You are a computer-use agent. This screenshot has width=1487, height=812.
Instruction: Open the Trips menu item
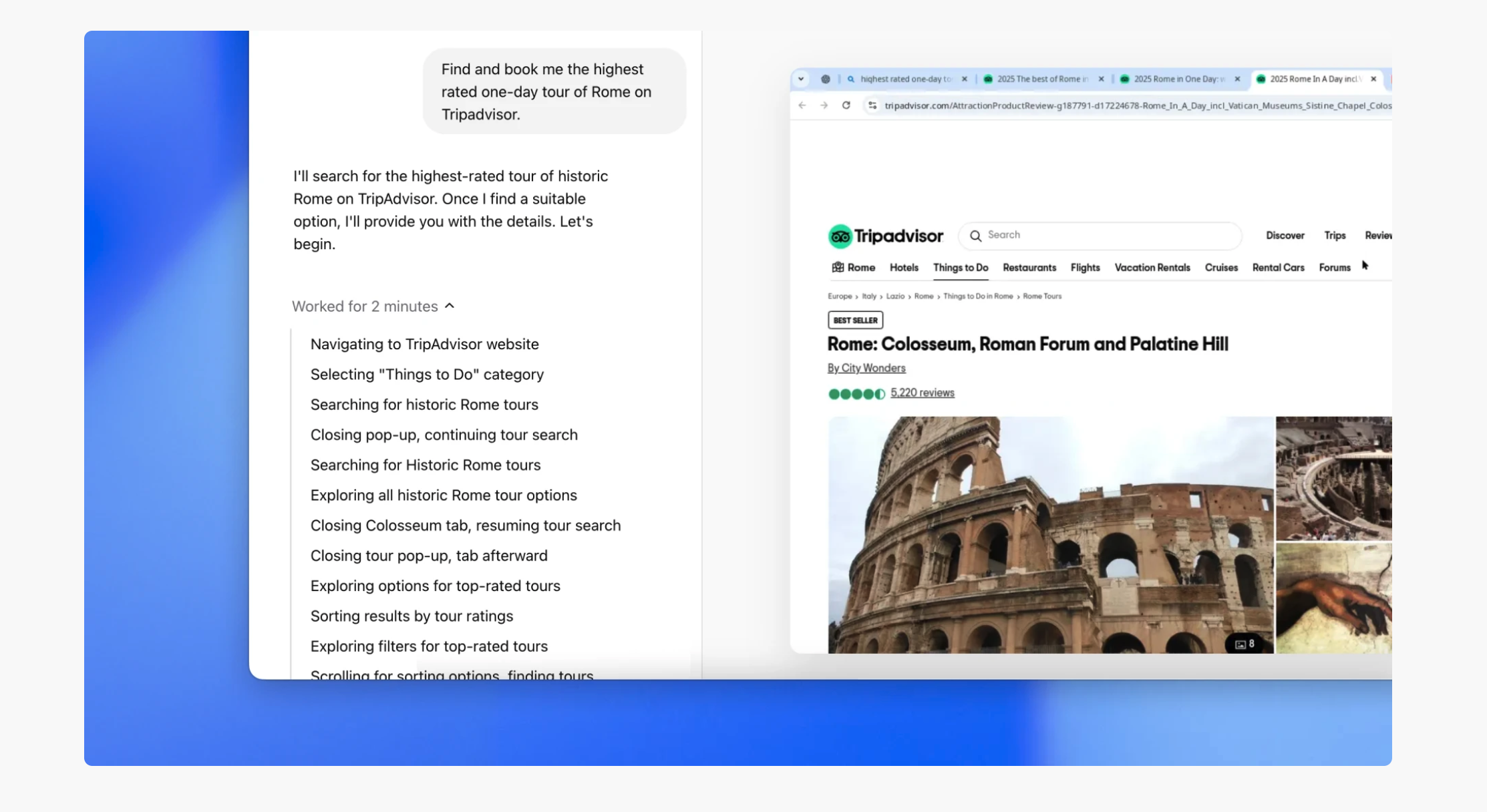point(1335,235)
